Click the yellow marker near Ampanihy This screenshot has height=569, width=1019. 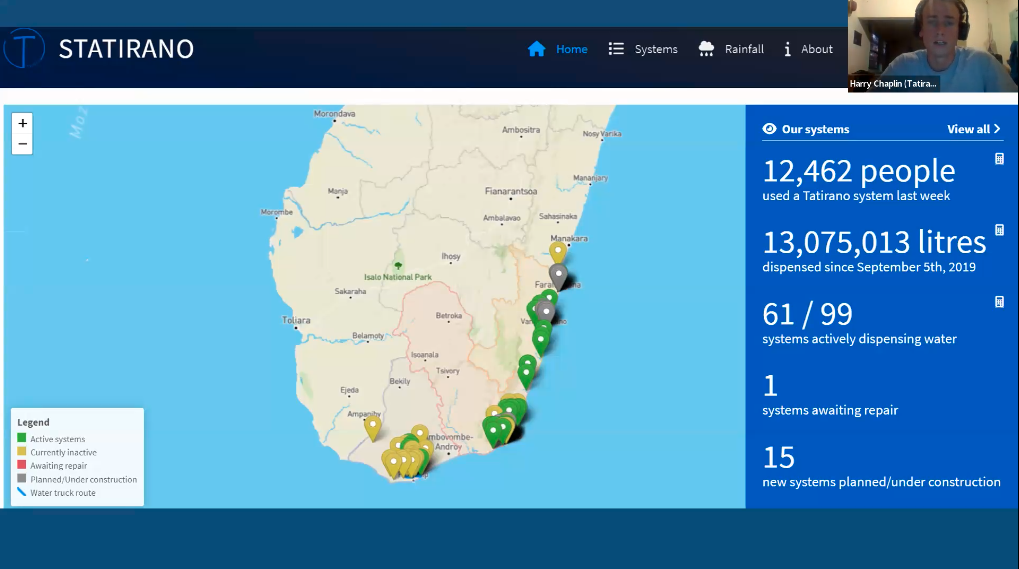coord(372,428)
